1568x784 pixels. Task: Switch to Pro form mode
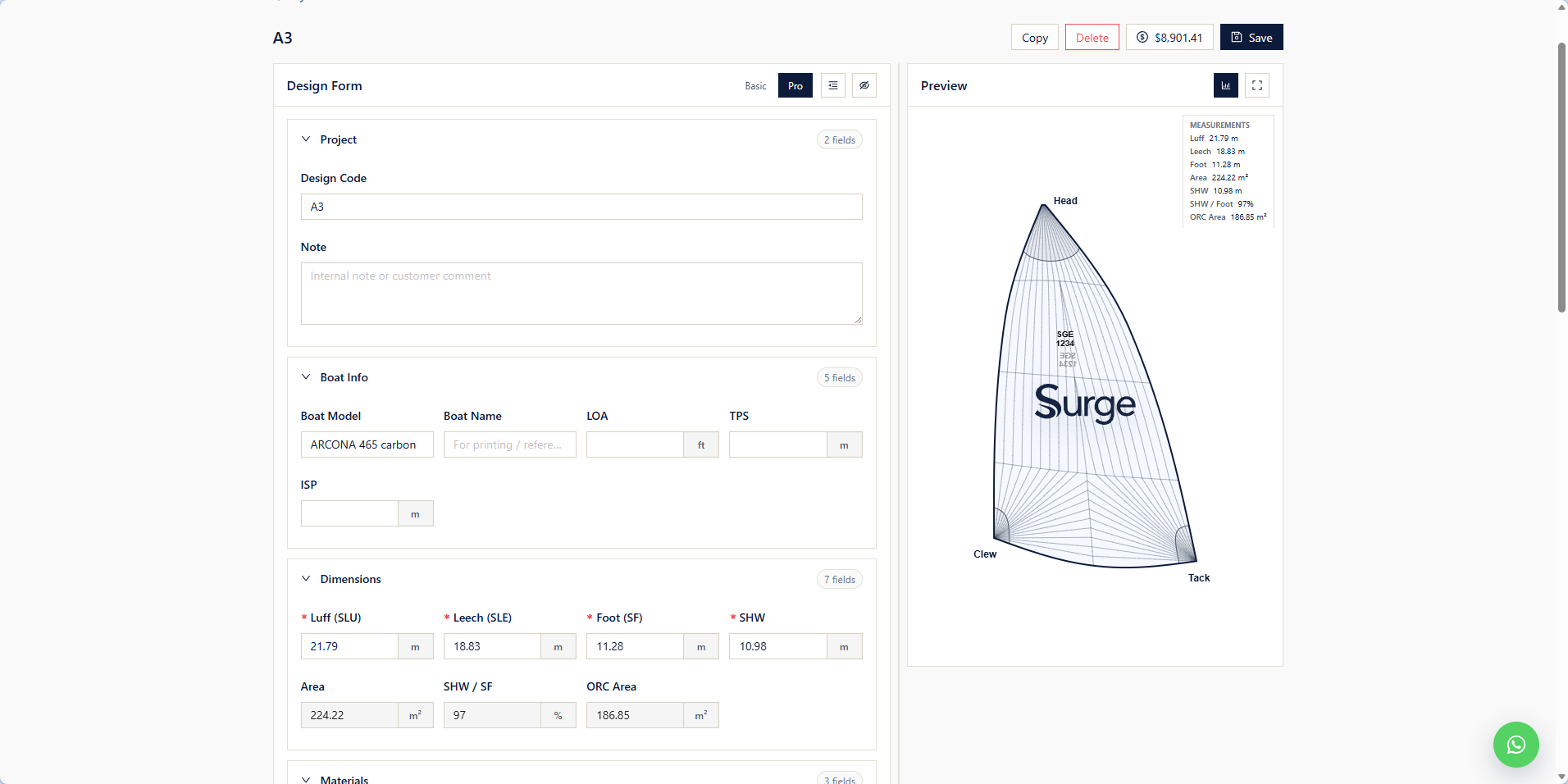(795, 85)
